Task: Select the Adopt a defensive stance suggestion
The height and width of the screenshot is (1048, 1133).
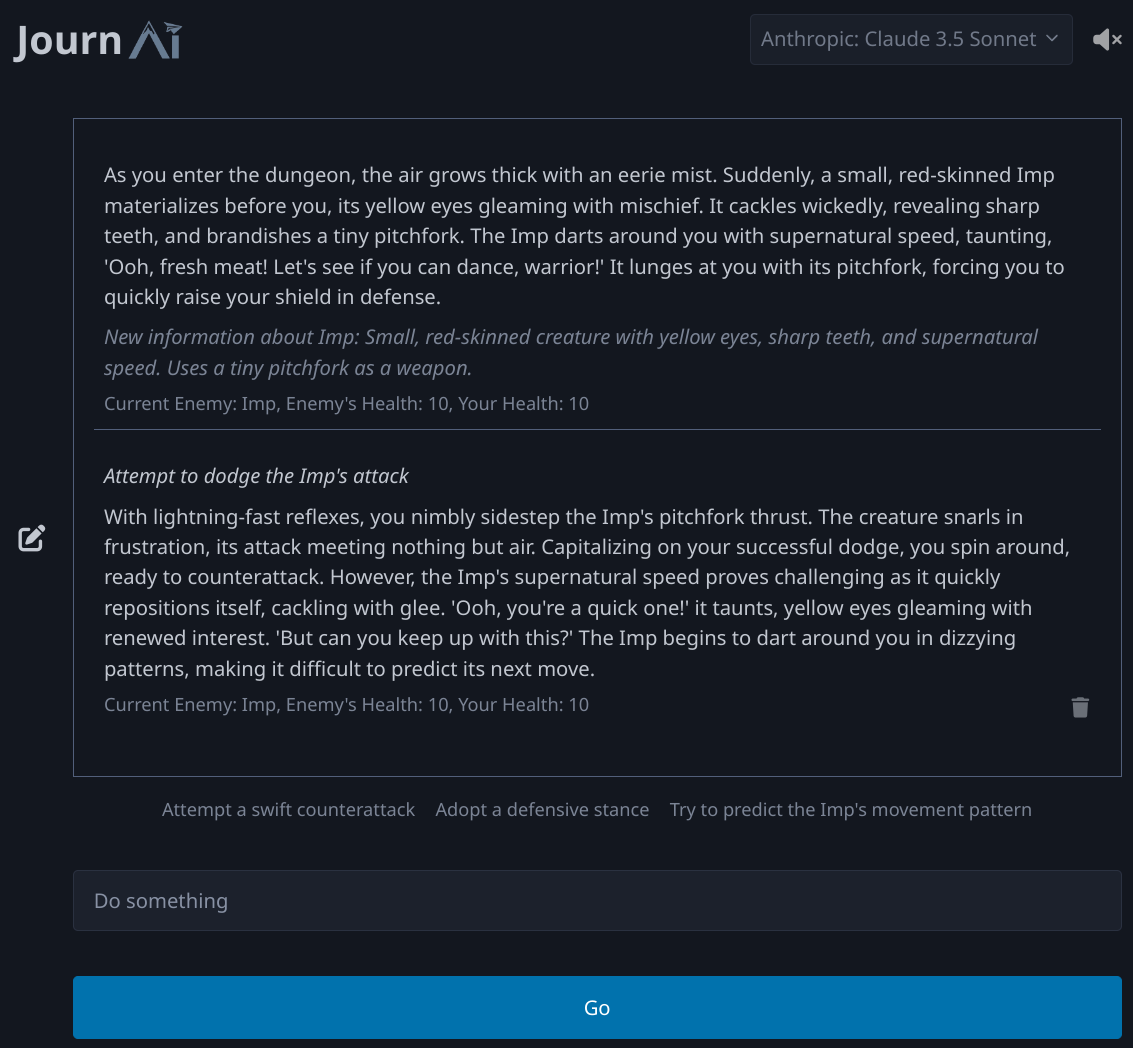Action: (x=542, y=809)
